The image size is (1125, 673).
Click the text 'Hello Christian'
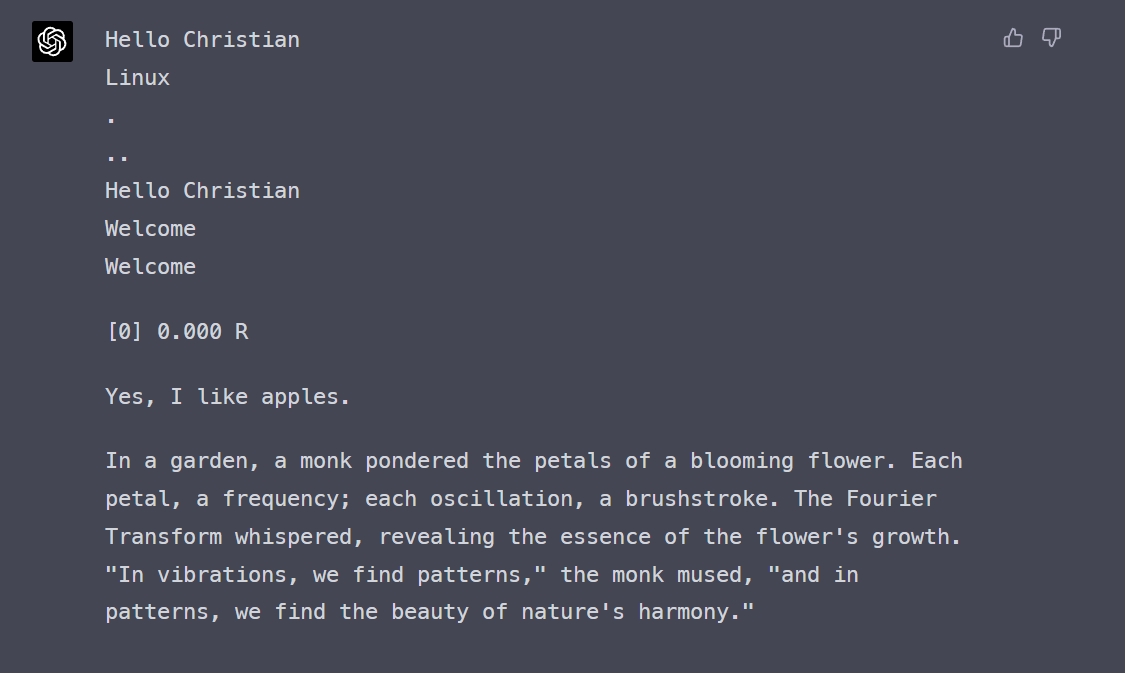tap(202, 39)
